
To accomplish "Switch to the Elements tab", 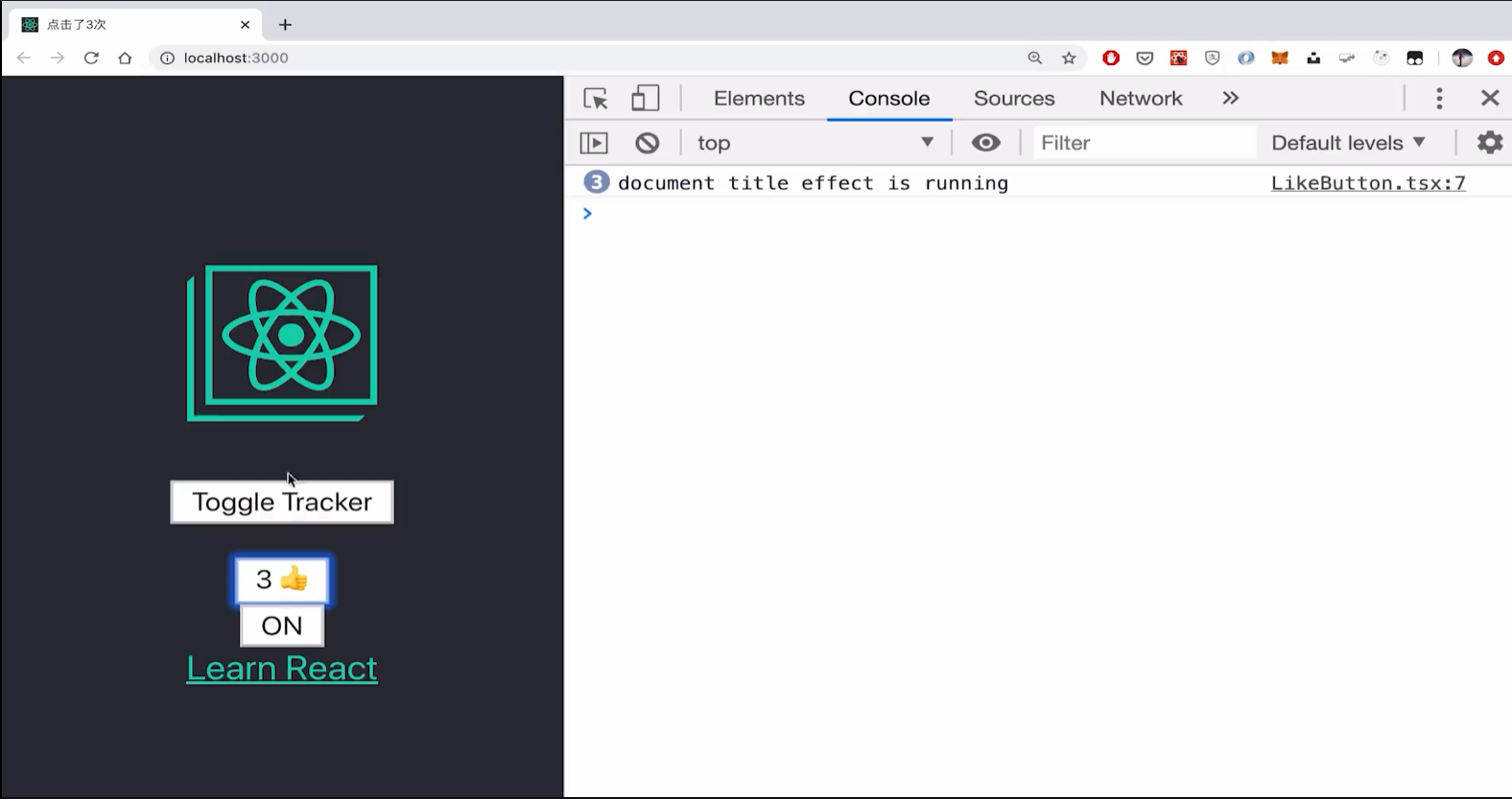I will (x=759, y=99).
